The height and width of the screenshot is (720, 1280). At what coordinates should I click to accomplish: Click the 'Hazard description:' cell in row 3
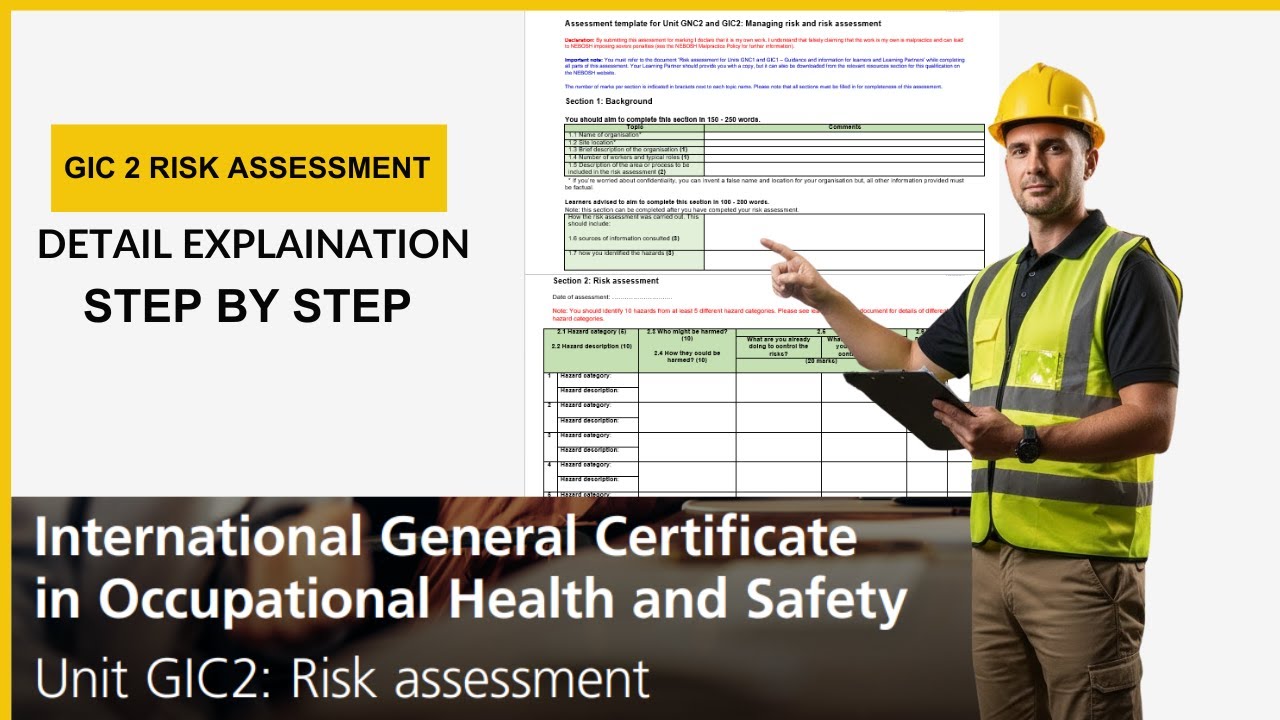(x=598, y=454)
